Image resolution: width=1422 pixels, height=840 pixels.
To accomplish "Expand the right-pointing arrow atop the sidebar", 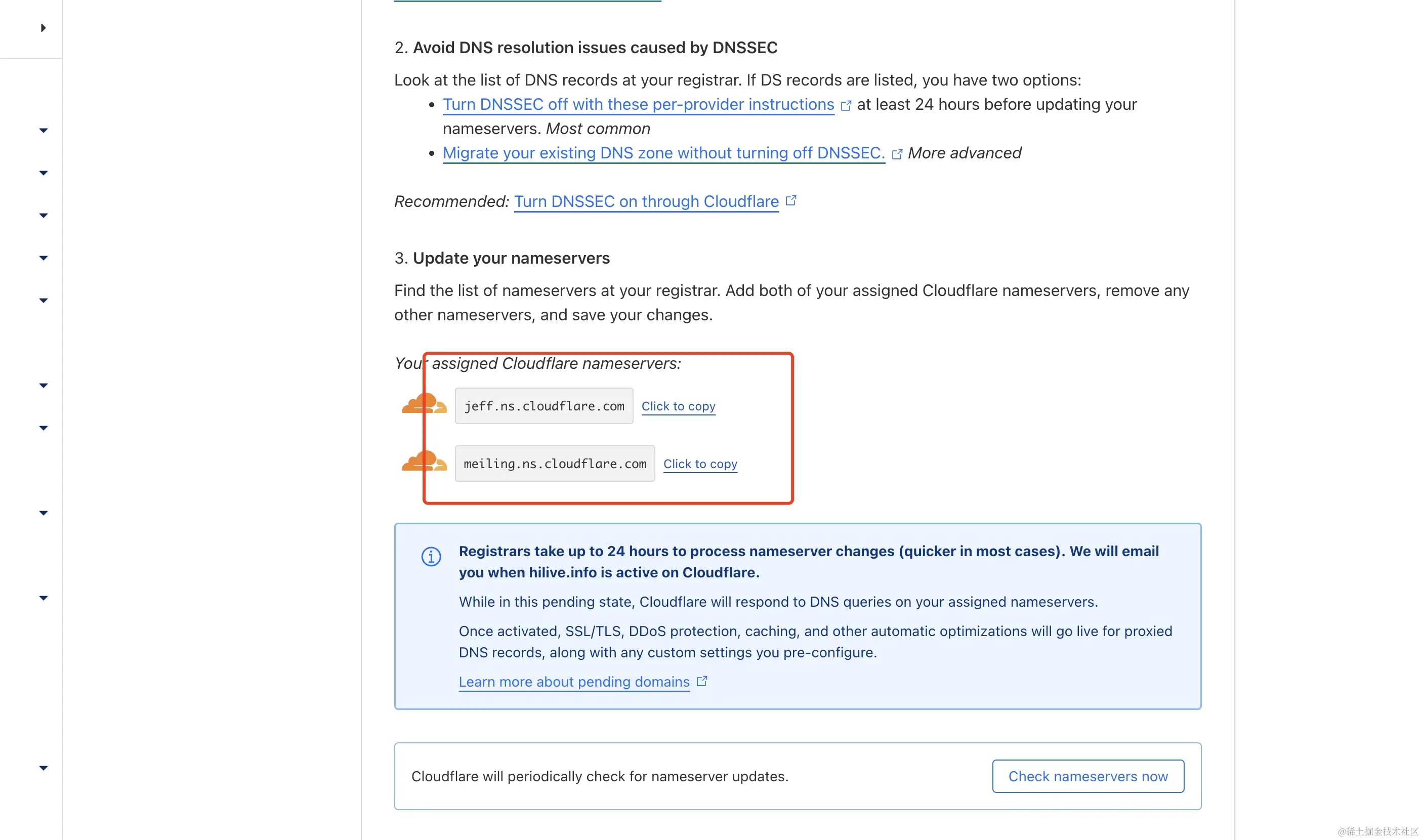I will click(43, 28).
